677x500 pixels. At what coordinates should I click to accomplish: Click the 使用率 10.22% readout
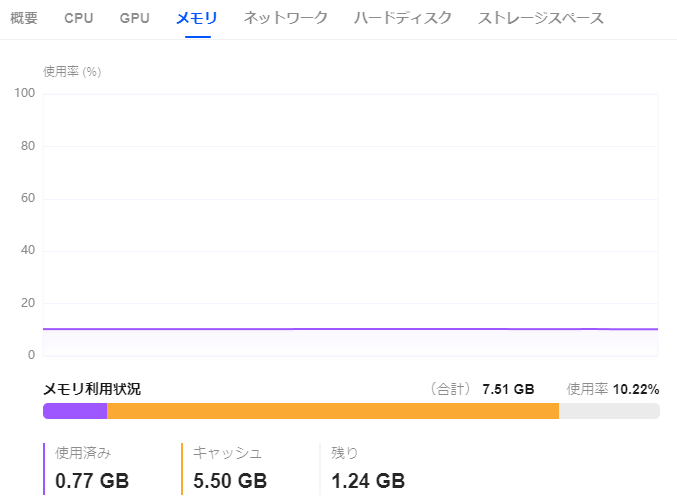(613, 389)
